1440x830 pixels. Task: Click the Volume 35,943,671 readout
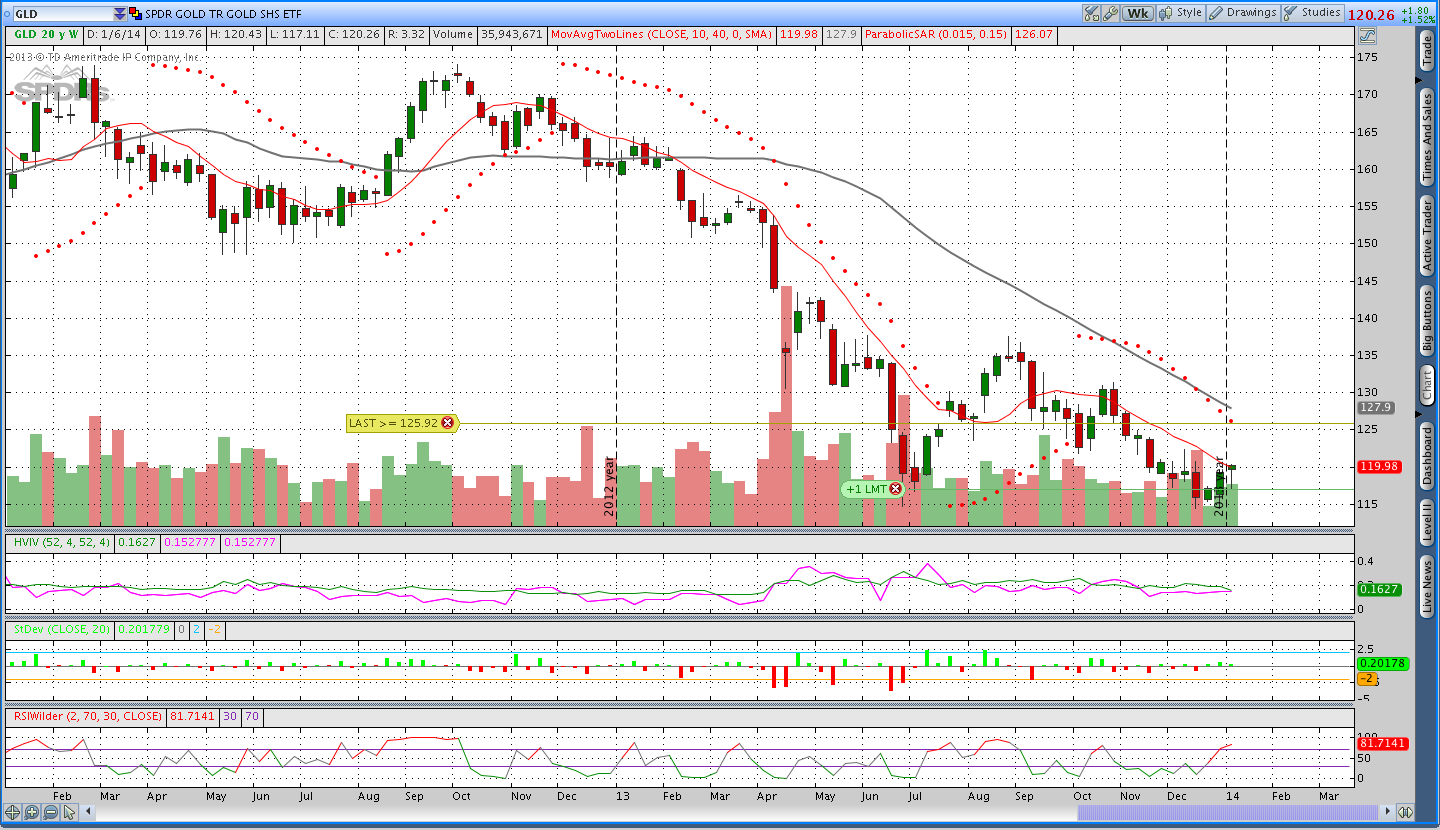pos(488,34)
